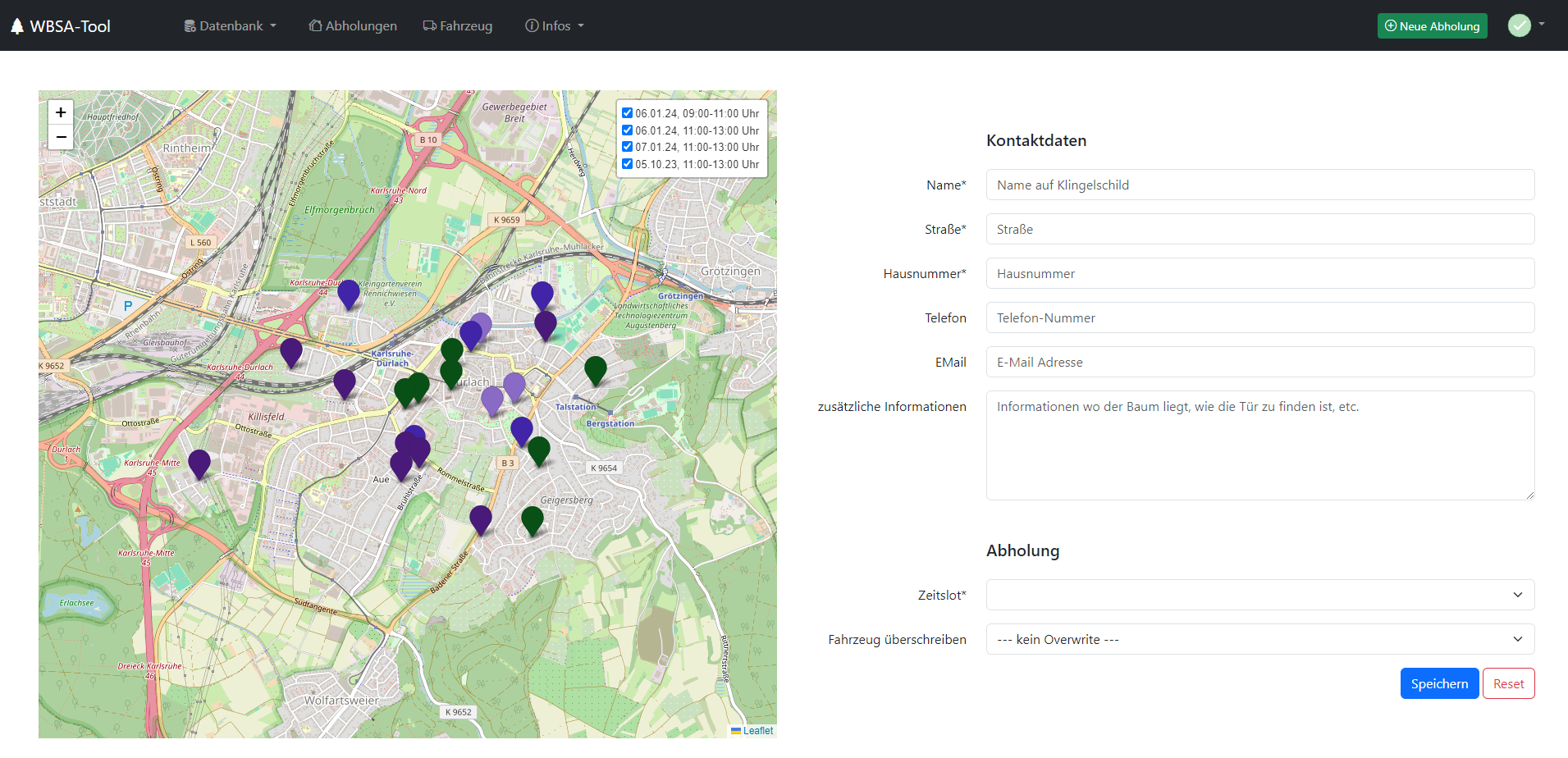The height and width of the screenshot is (758, 1568).
Task: Click the zusätzliche Informationen text area
Action: pyautogui.click(x=1260, y=445)
